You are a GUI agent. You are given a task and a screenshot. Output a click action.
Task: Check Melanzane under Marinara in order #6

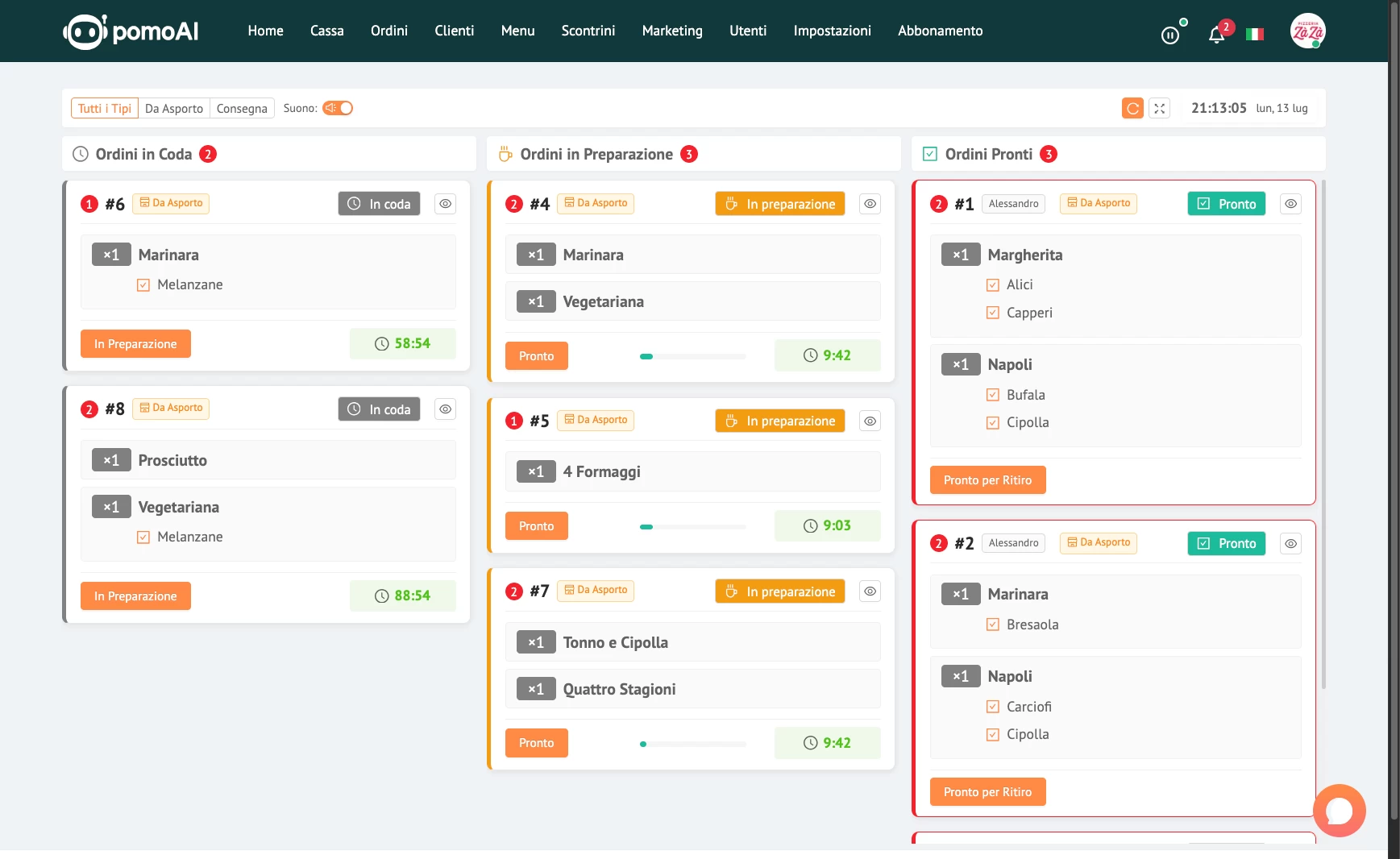[143, 285]
